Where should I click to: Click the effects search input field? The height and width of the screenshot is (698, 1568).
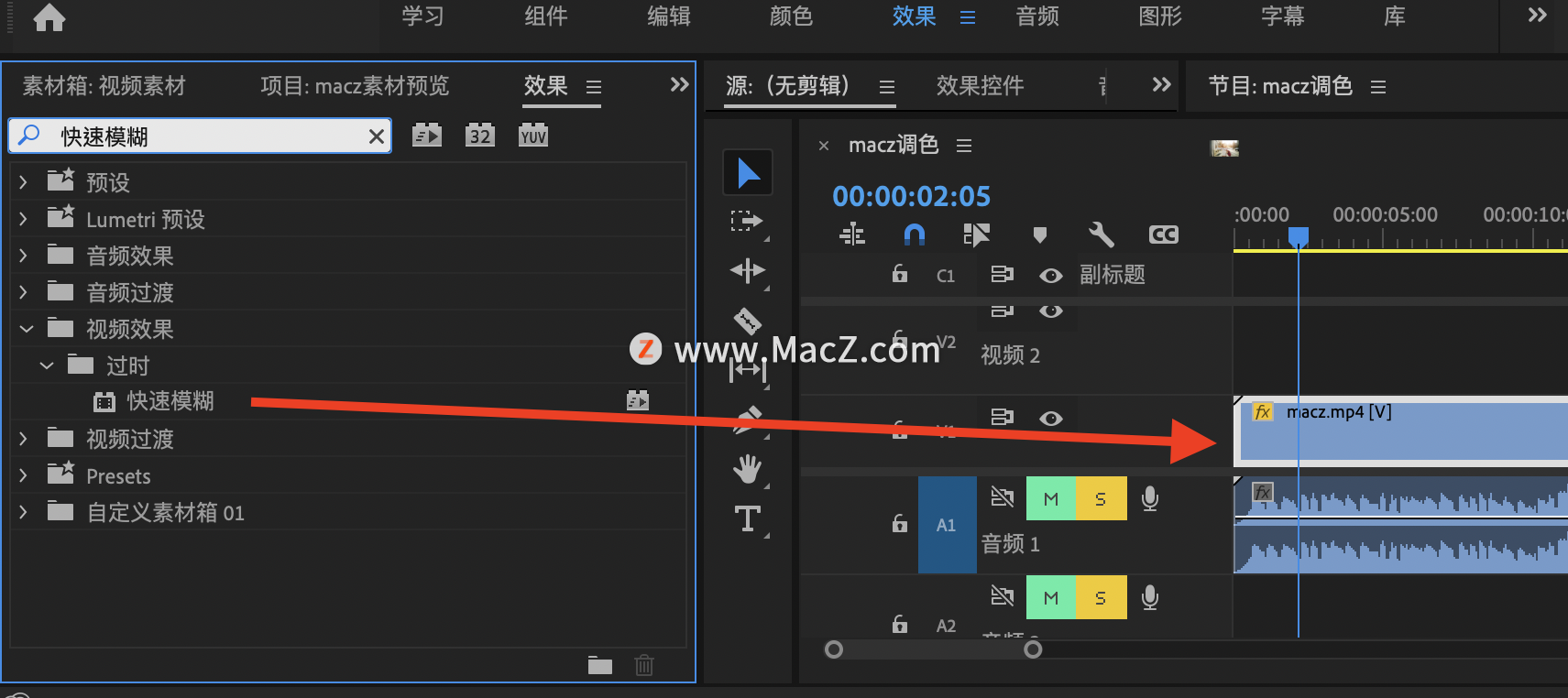200,136
